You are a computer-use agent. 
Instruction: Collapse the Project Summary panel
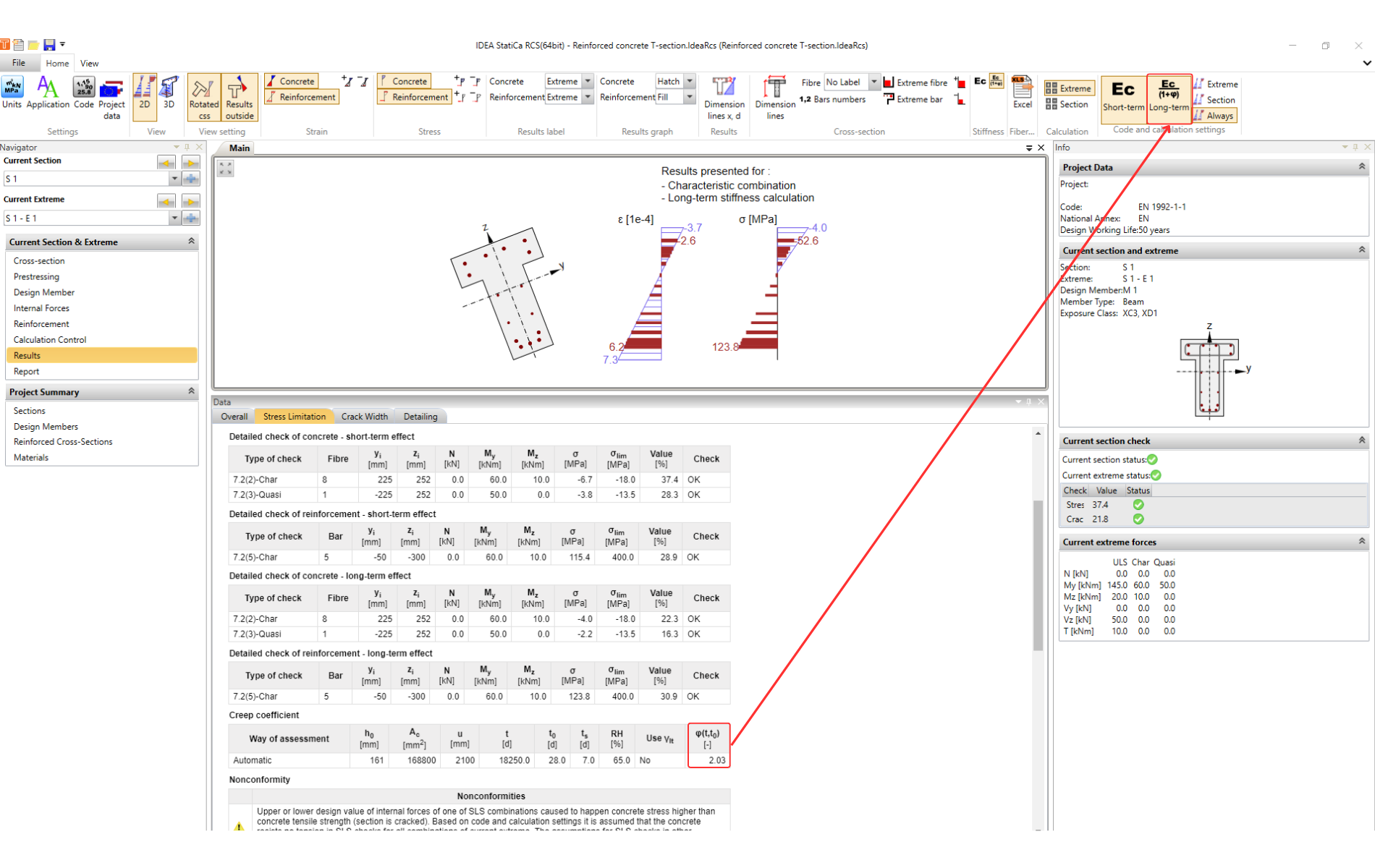click(191, 391)
